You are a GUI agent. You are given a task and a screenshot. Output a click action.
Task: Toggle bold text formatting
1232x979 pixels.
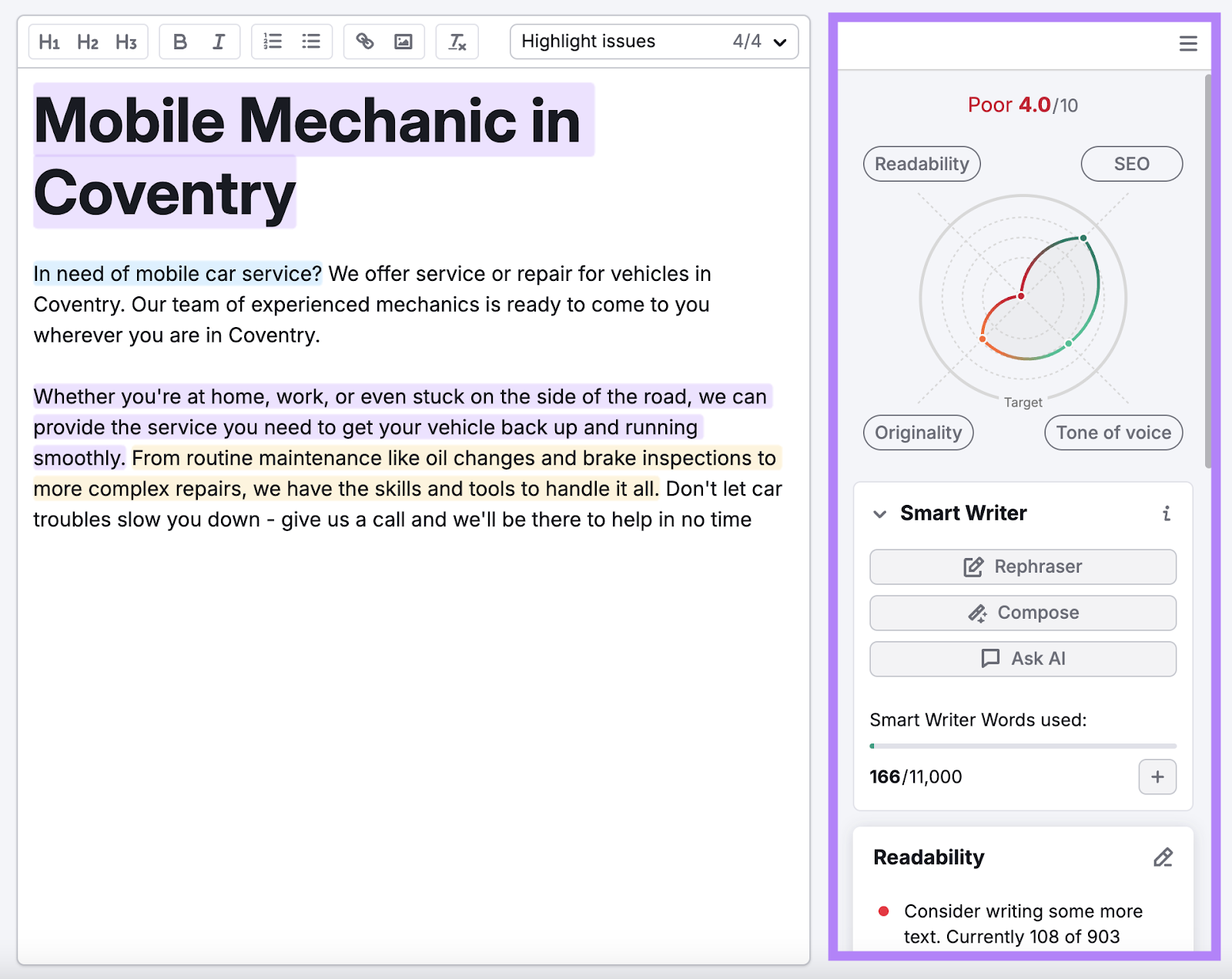(180, 42)
